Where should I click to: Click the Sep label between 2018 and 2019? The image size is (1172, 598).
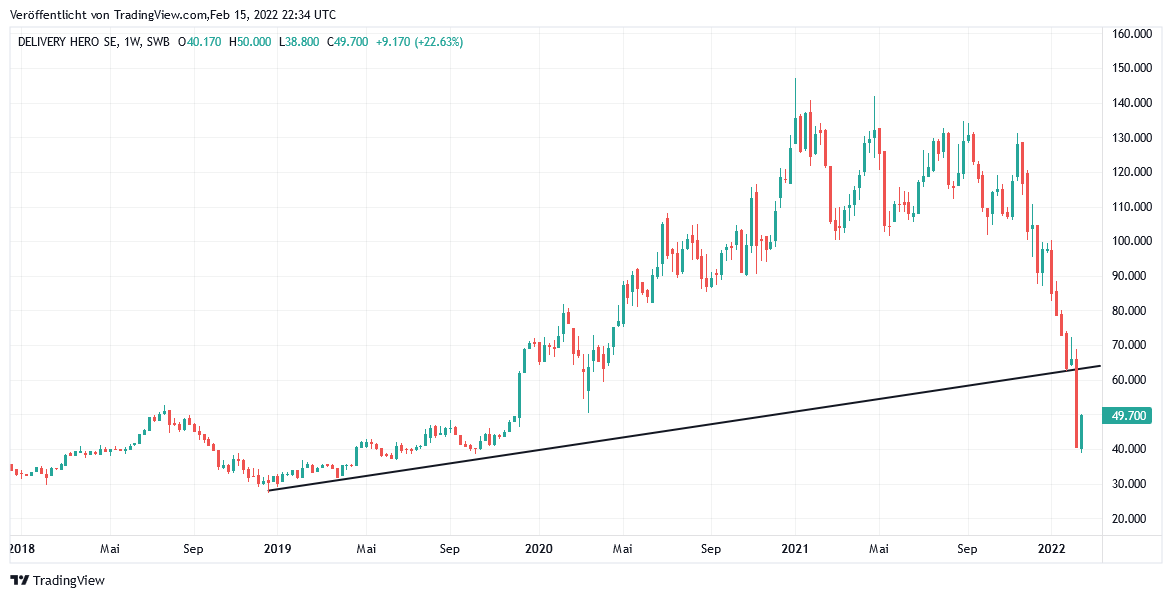coord(194,549)
